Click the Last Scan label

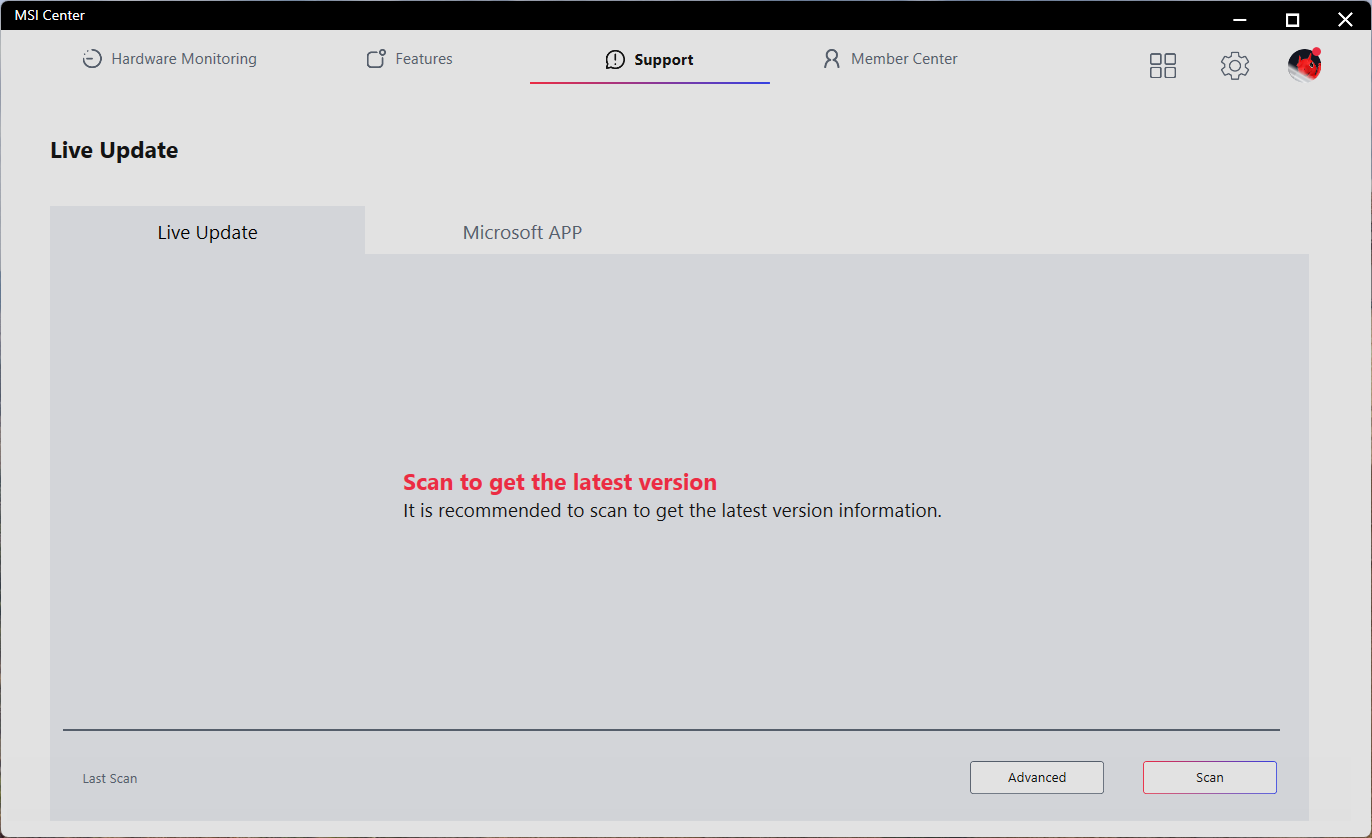(x=110, y=778)
